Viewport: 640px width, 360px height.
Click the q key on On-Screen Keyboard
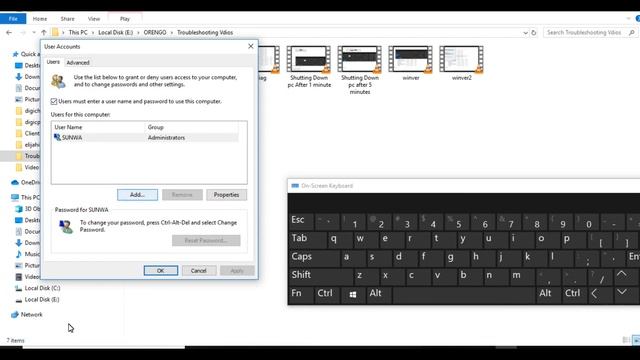pos(340,239)
